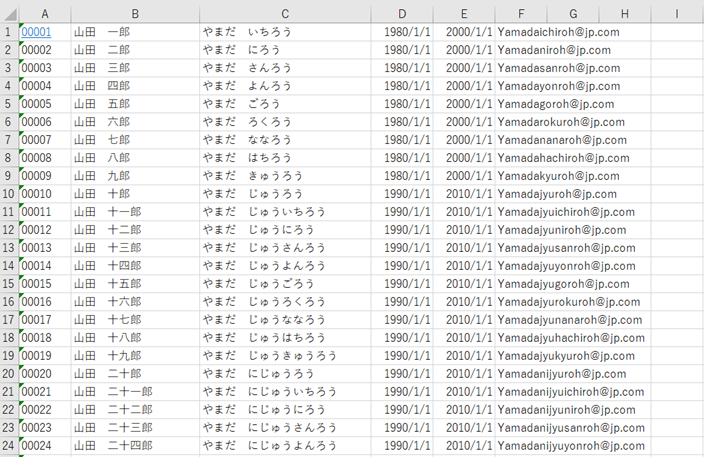Click the reading cell やまだ はちろう
The height and width of the screenshot is (457, 704).
(285, 158)
